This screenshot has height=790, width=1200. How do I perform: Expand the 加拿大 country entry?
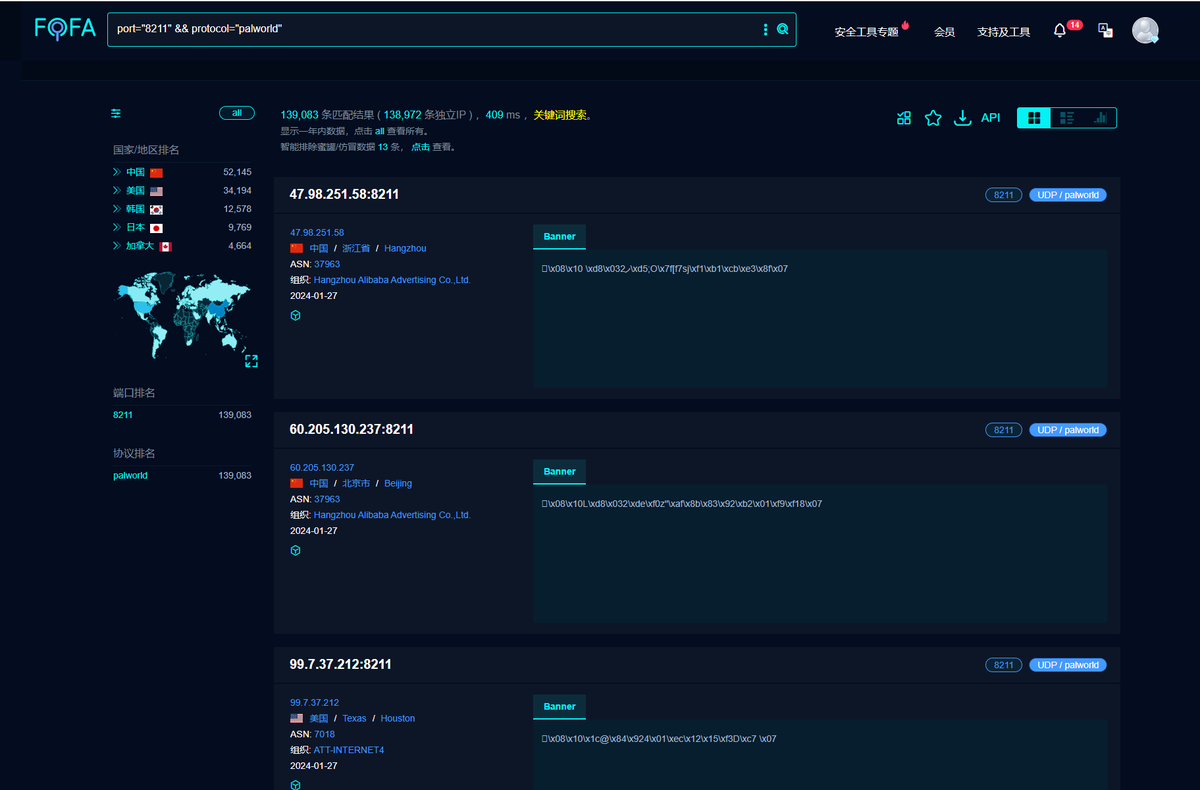point(117,246)
